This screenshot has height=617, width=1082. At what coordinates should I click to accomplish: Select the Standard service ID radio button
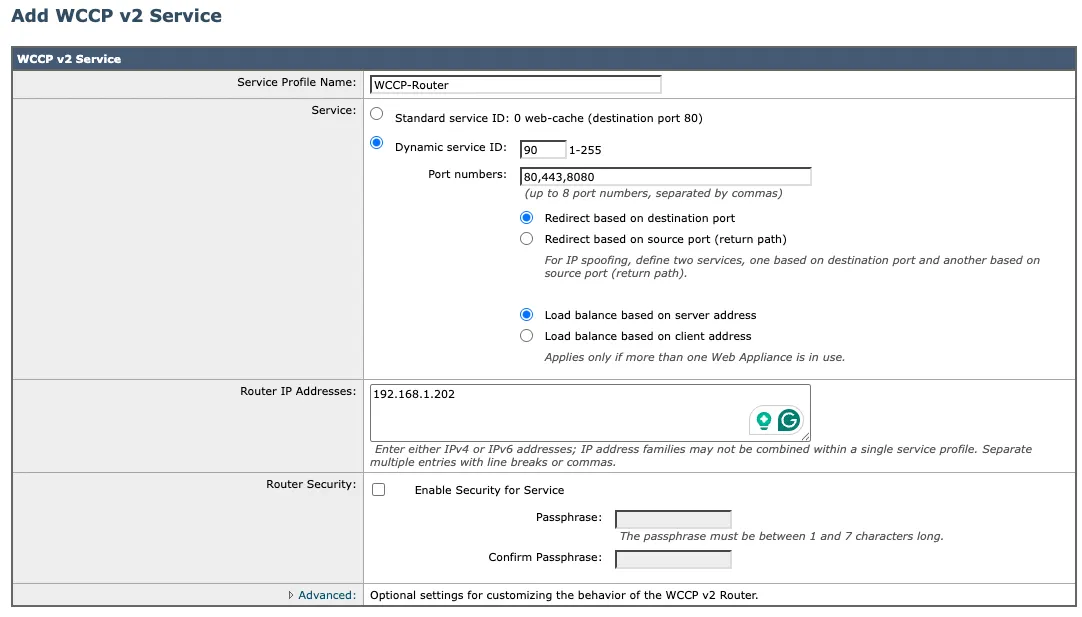pos(377,114)
